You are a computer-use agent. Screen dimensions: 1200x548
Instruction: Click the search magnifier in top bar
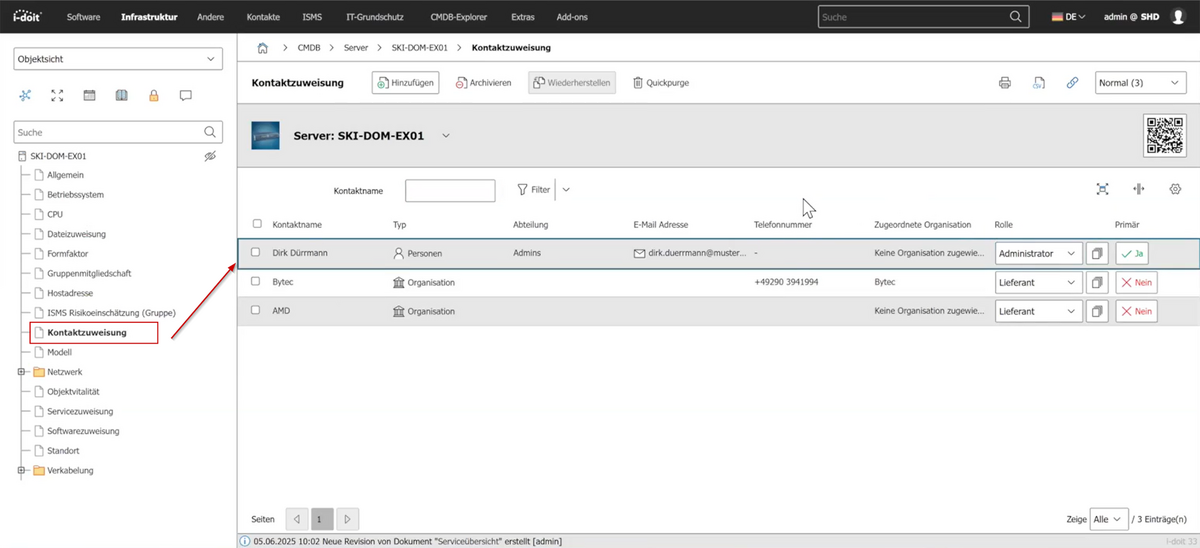tap(1017, 17)
